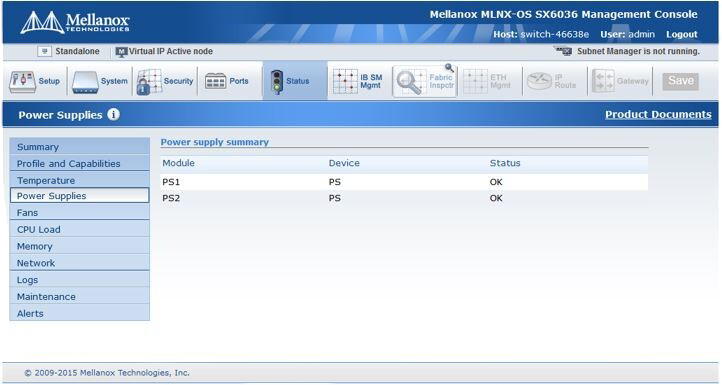
Task: Select the PS2 module cell
Action: [x=171, y=198]
